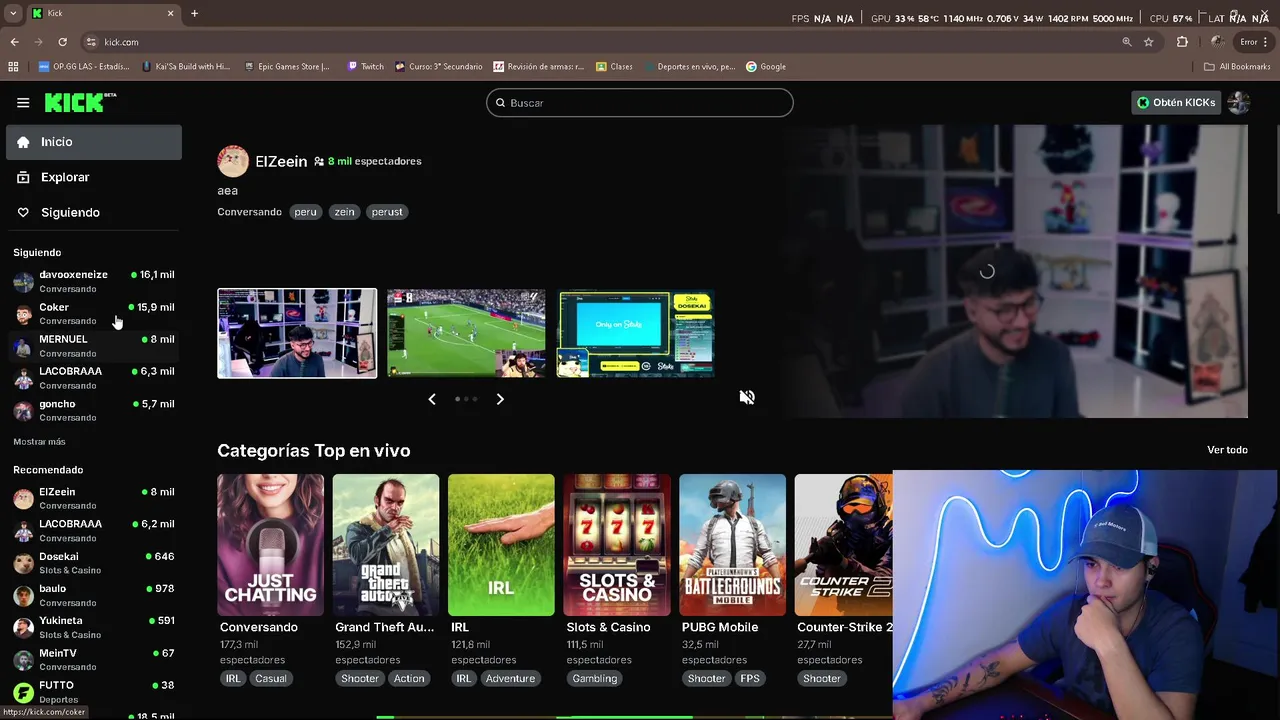Open browser zoom icon in address bar

[x=1127, y=42]
